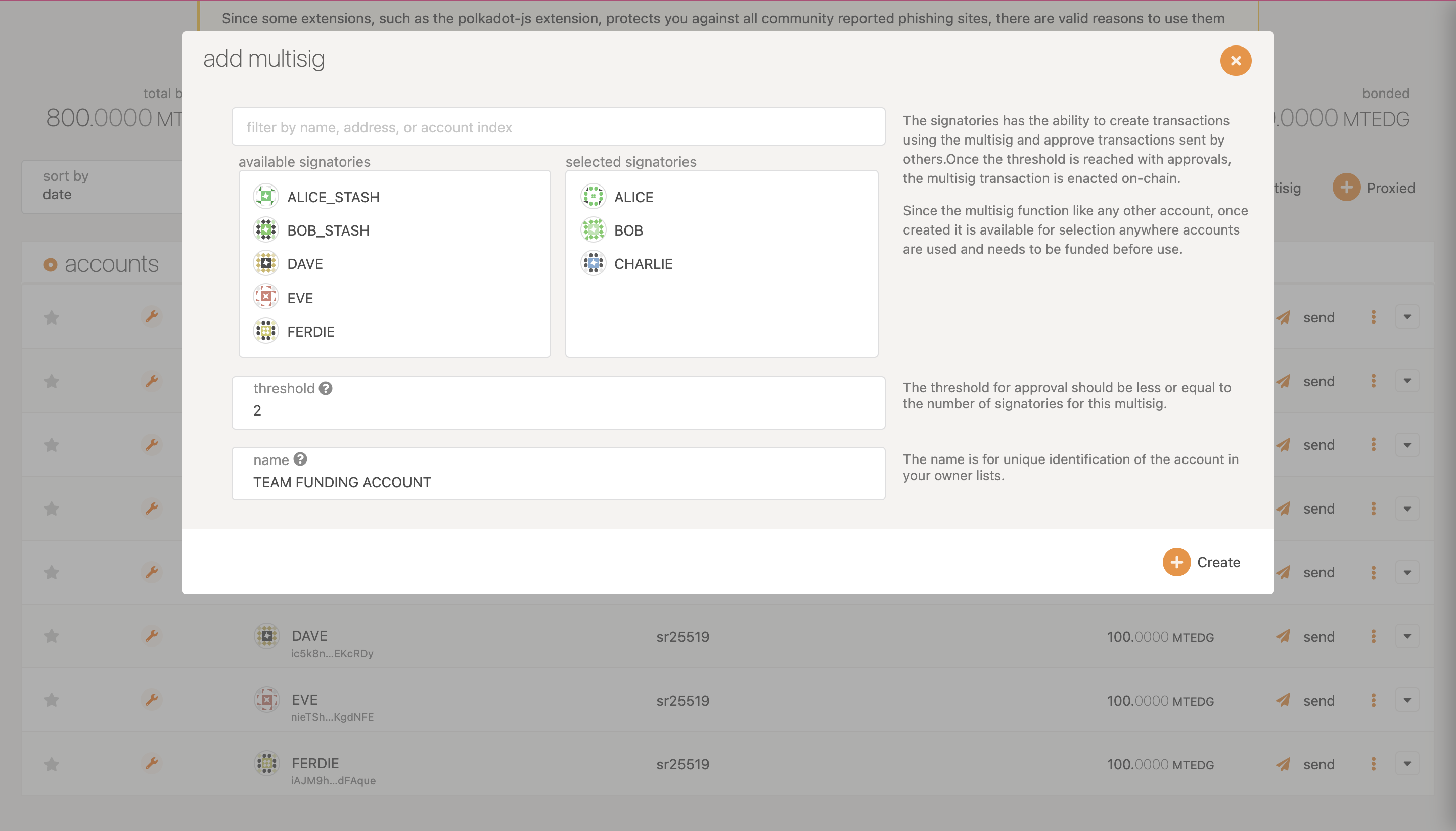Image resolution: width=1456 pixels, height=831 pixels.
Task: Expand DAVE account details dropdown arrow
Action: tap(1407, 636)
